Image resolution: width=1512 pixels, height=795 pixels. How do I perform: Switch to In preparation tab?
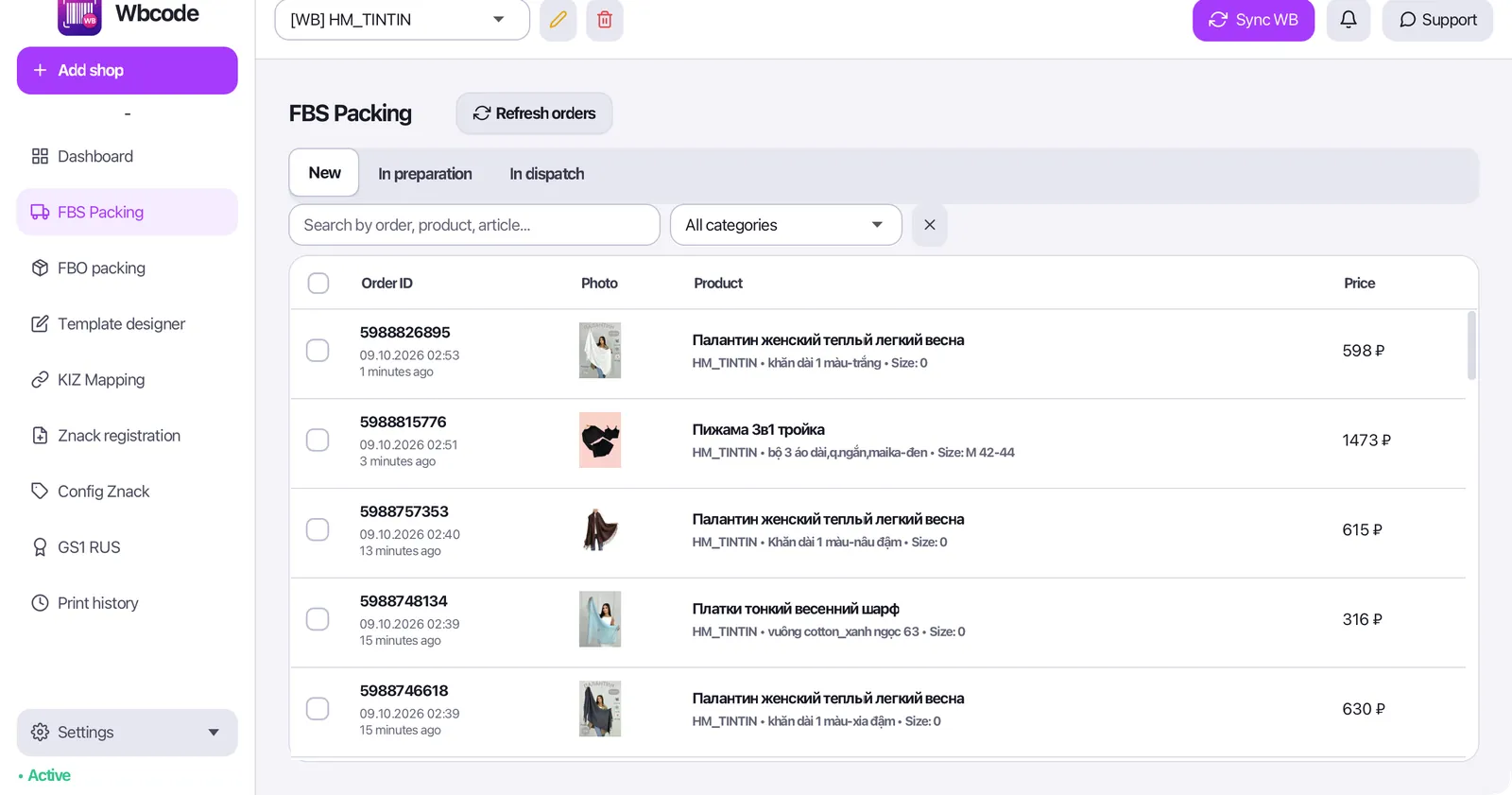(425, 174)
